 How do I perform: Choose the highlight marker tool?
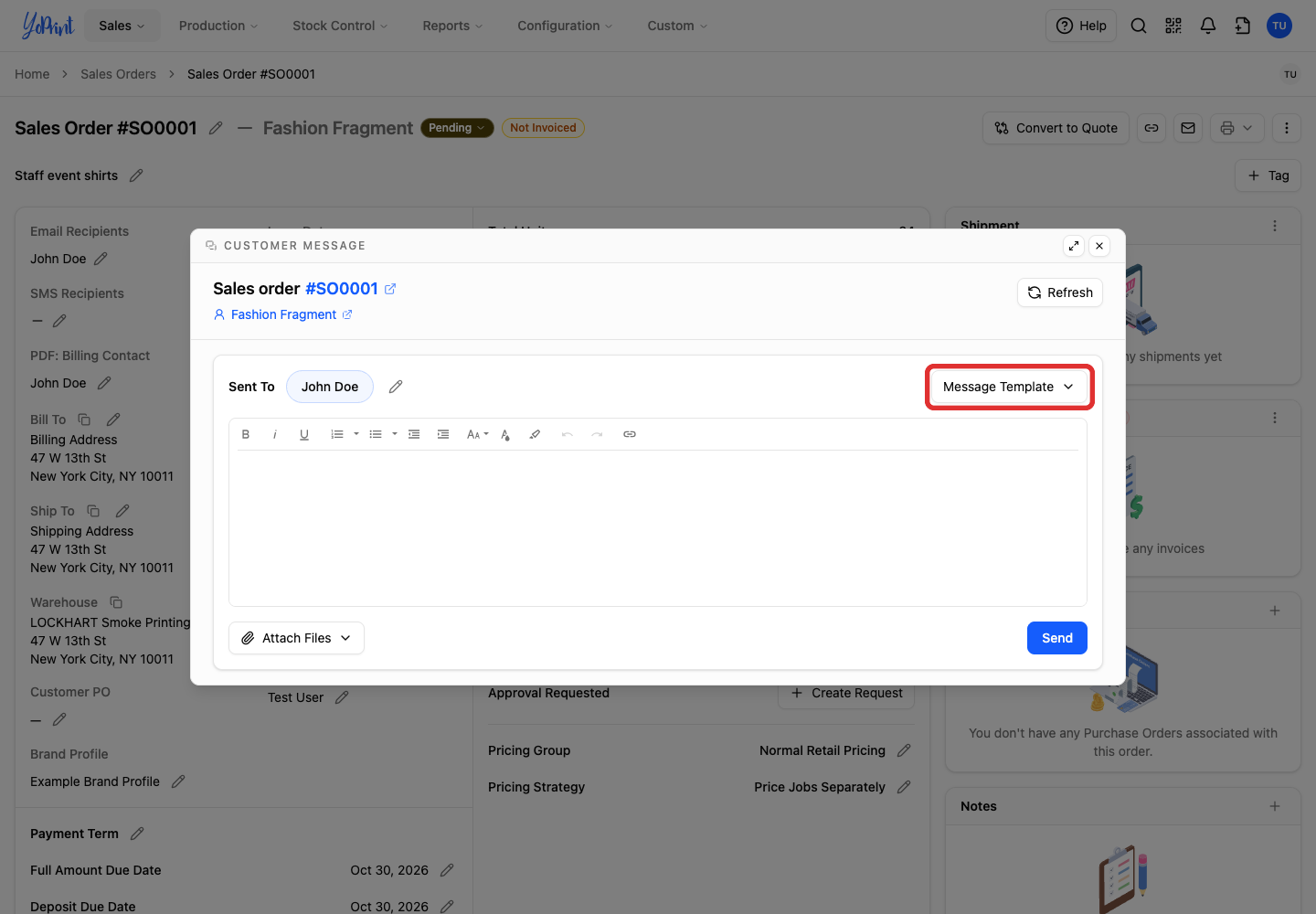(535, 434)
